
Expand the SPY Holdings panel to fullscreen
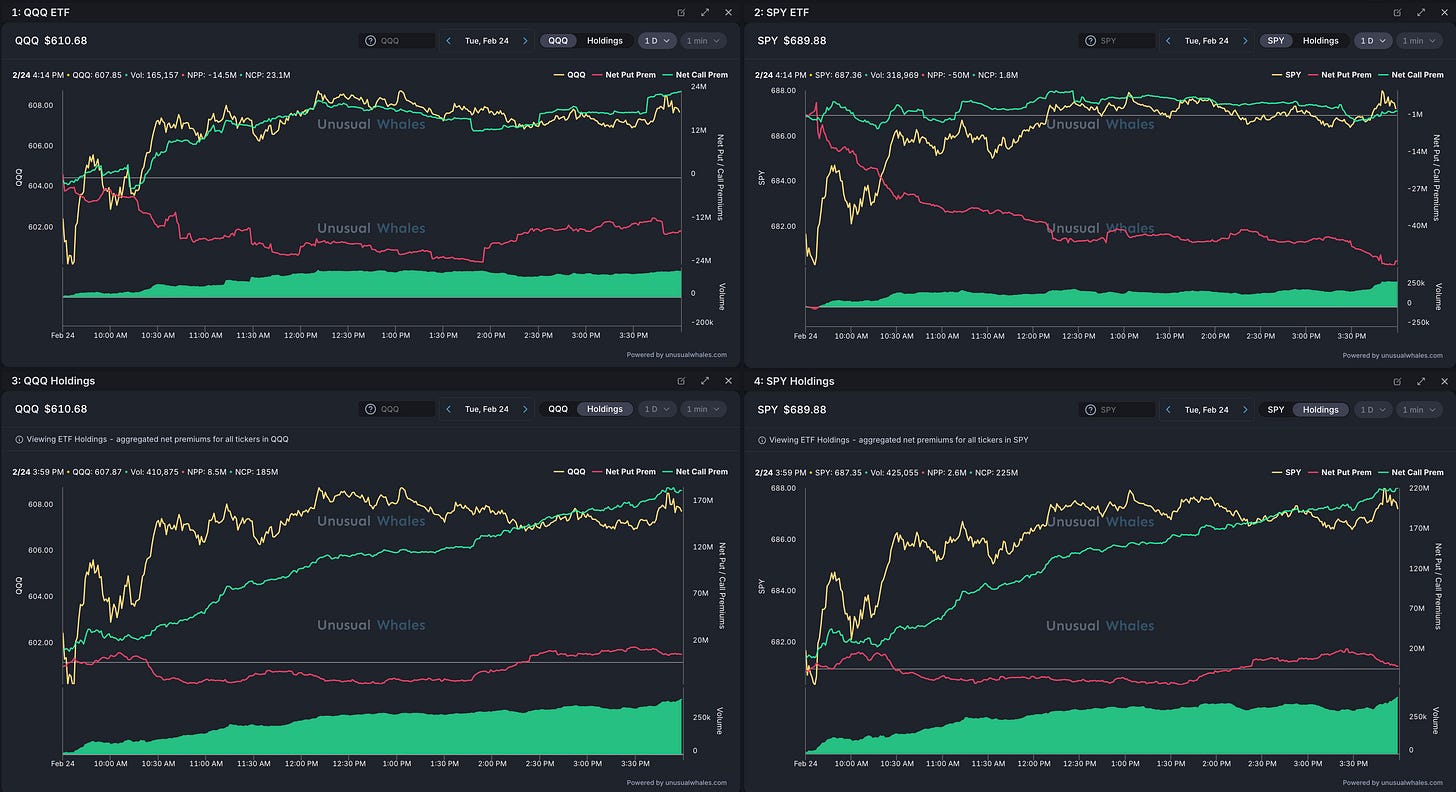tap(1421, 381)
